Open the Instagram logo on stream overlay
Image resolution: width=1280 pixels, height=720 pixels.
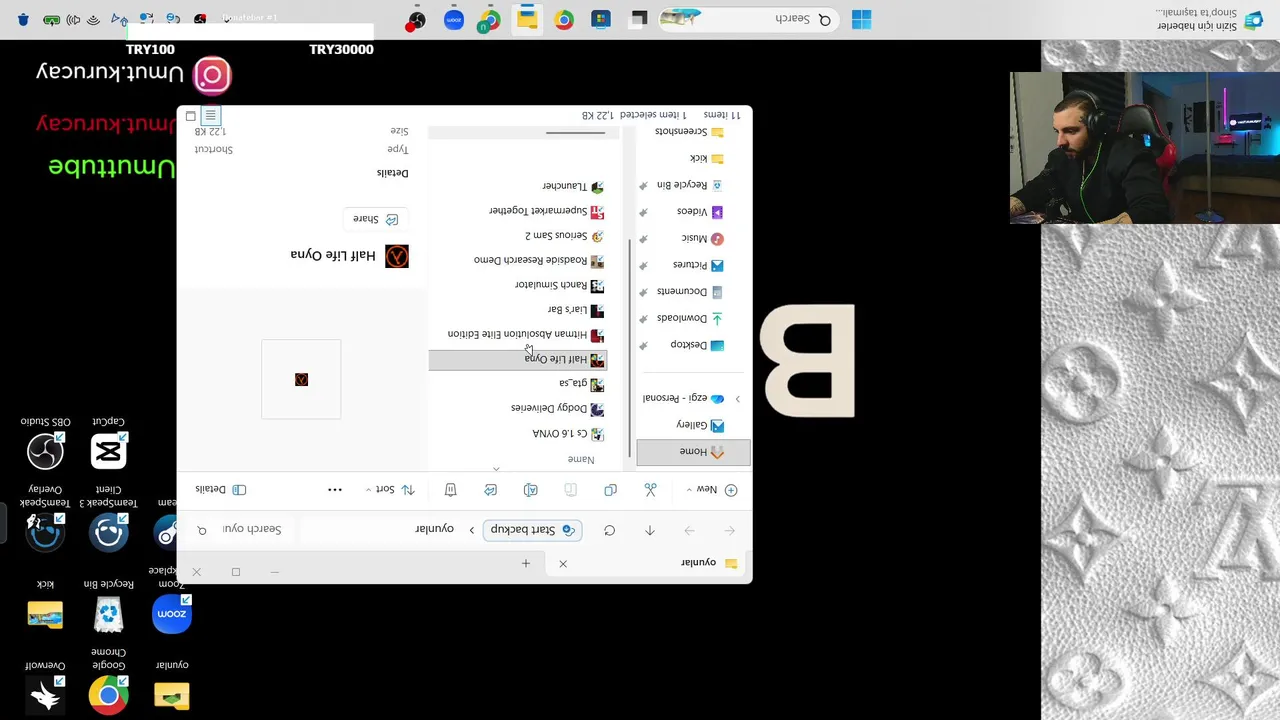coord(212,75)
